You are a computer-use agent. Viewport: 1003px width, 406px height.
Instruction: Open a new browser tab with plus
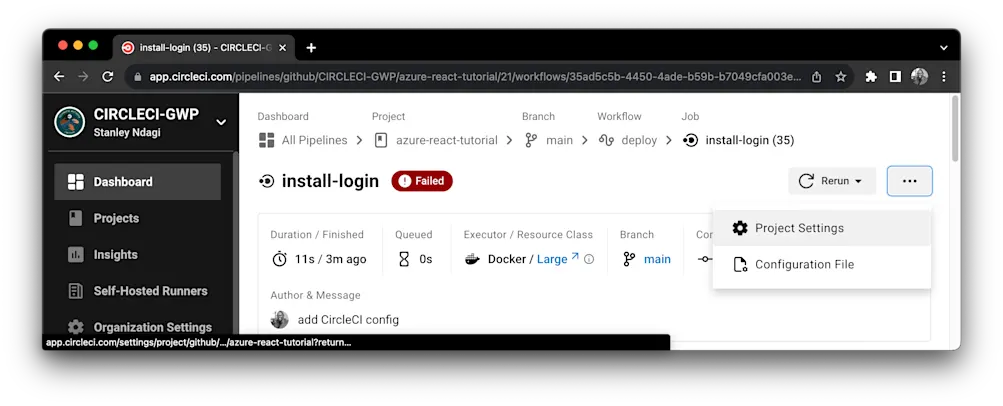coord(311,48)
